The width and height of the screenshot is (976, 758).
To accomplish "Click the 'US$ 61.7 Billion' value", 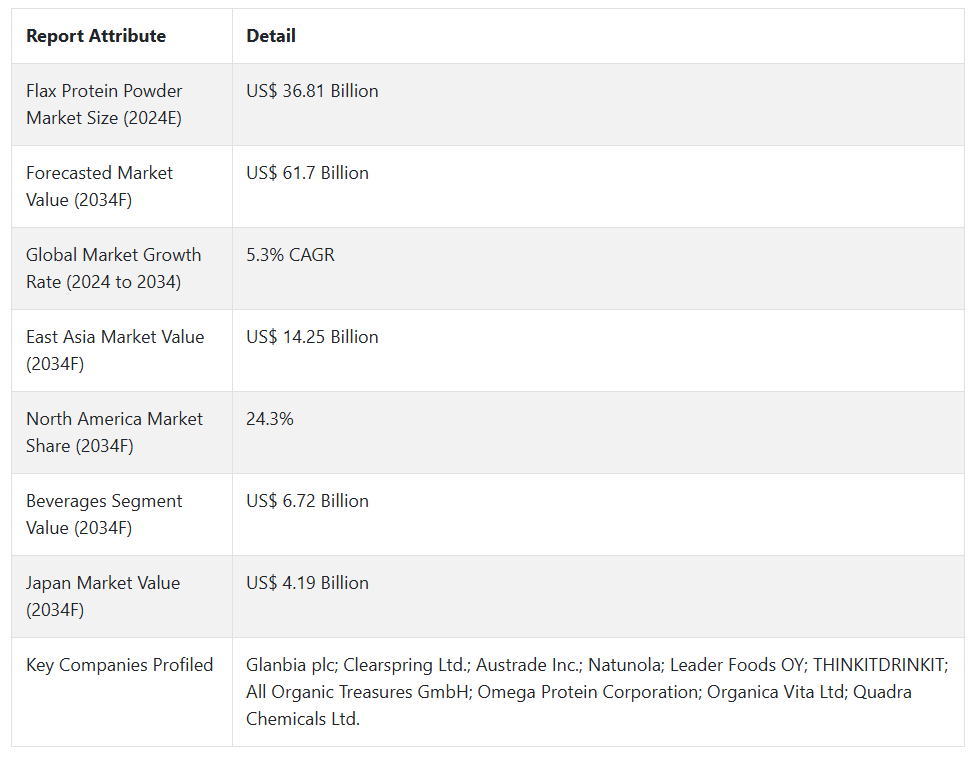I will point(307,173).
